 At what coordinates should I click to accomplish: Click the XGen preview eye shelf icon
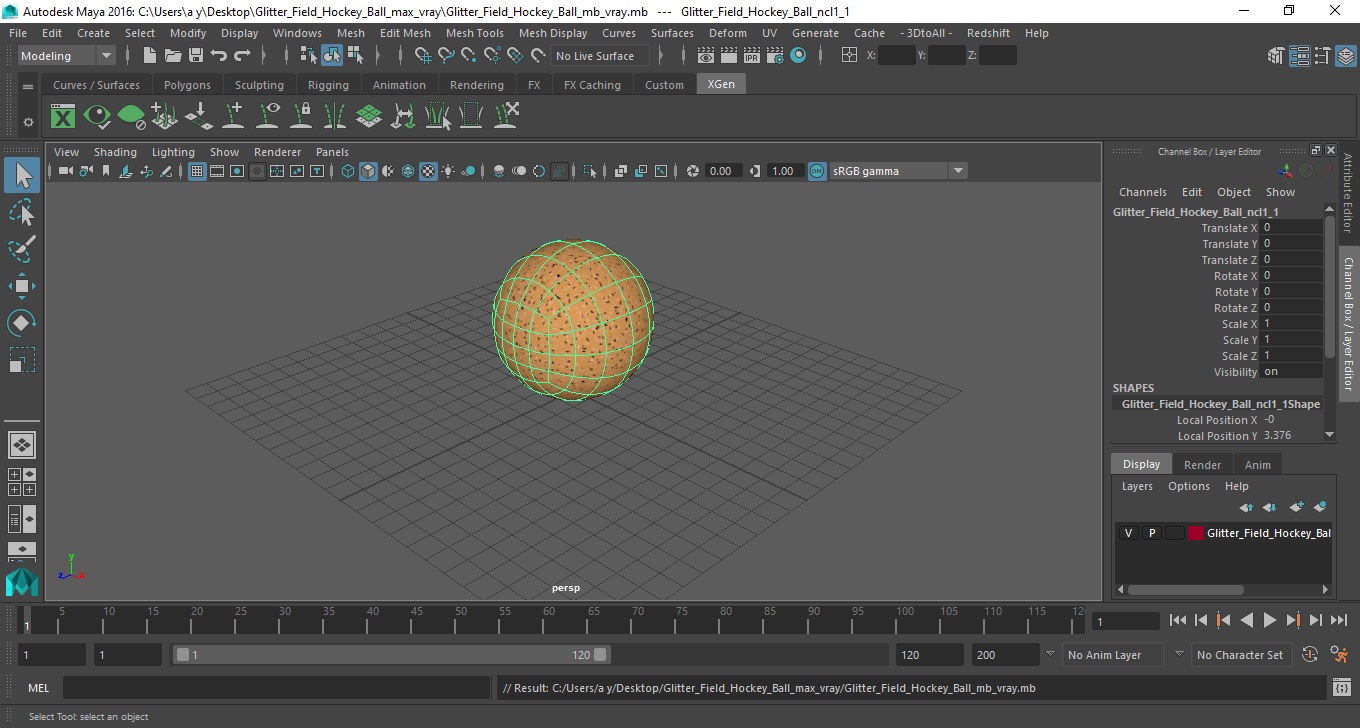[x=97, y=117]
